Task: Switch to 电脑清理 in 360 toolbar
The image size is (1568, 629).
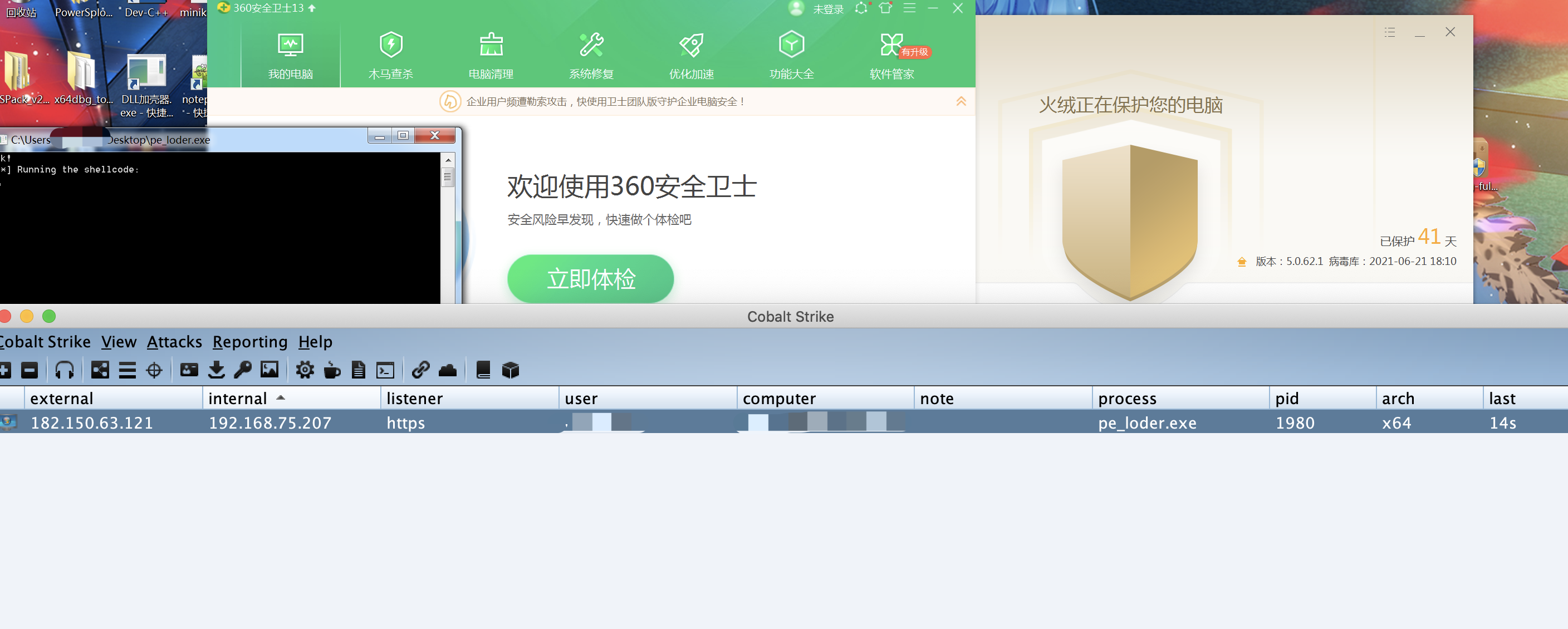Action: (x=490, y=53)
